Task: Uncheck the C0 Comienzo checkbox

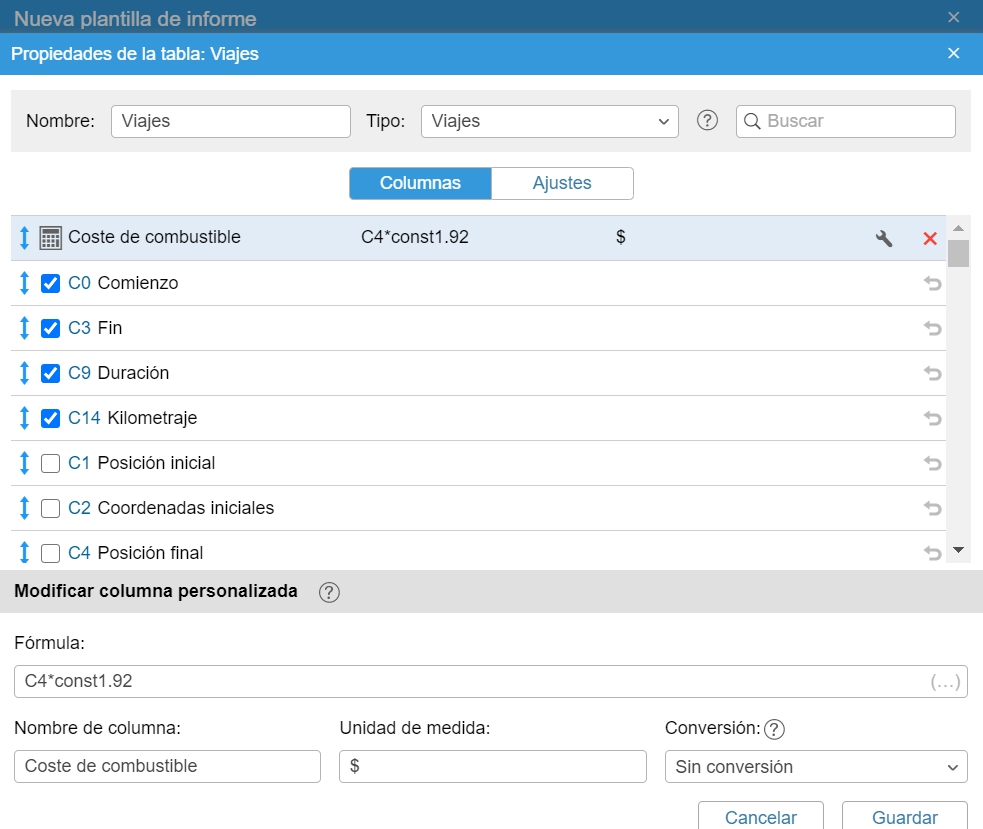Action: [x=51, y=283]
